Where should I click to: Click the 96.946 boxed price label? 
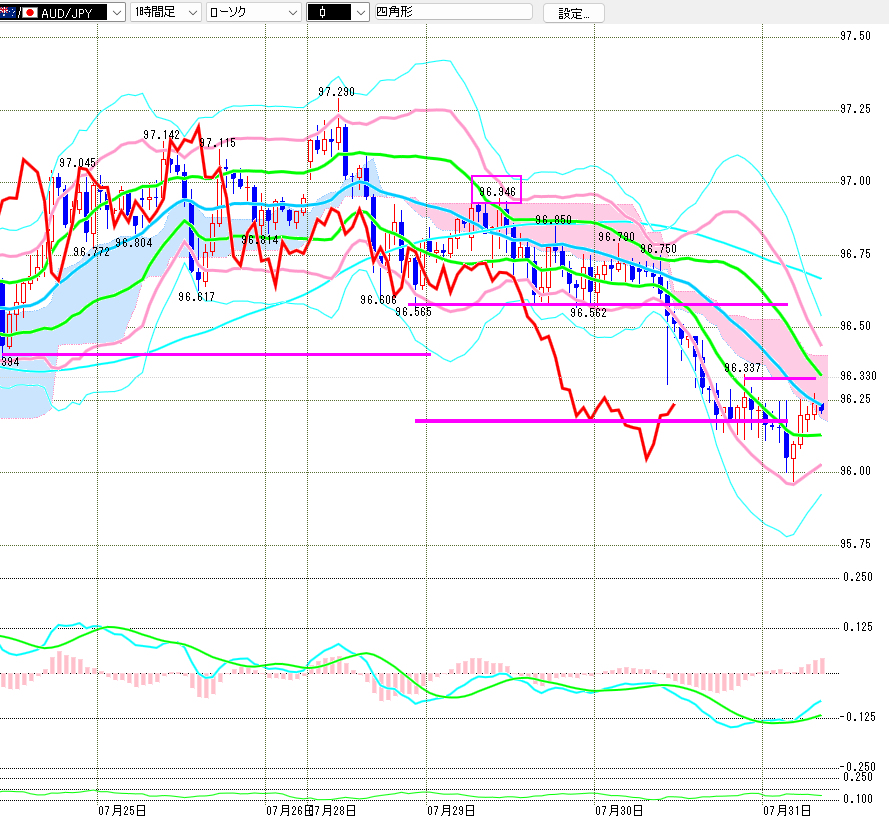click(497, 192)
